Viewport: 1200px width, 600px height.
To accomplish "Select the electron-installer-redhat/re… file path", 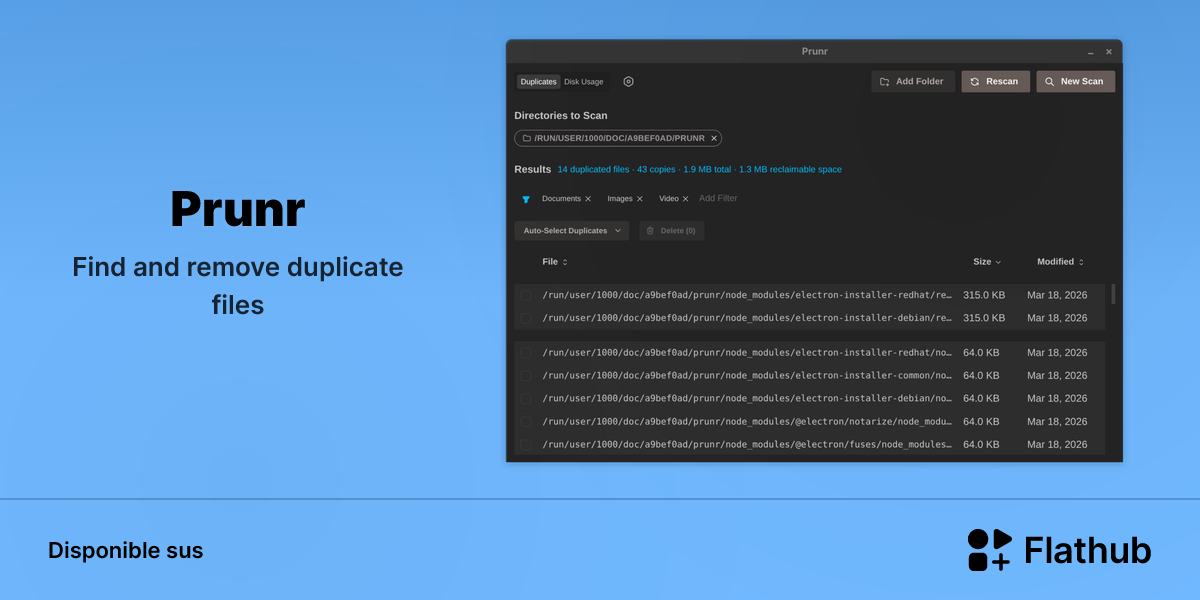I will 747,295.
